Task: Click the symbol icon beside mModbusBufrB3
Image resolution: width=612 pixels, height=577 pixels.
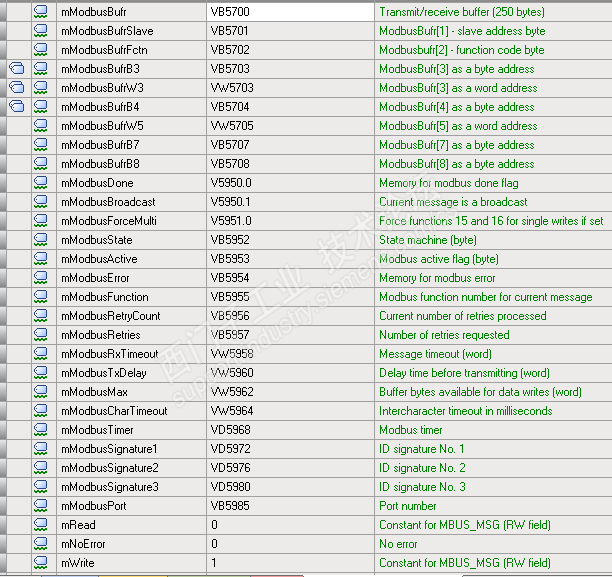Action: pos(41,69)
